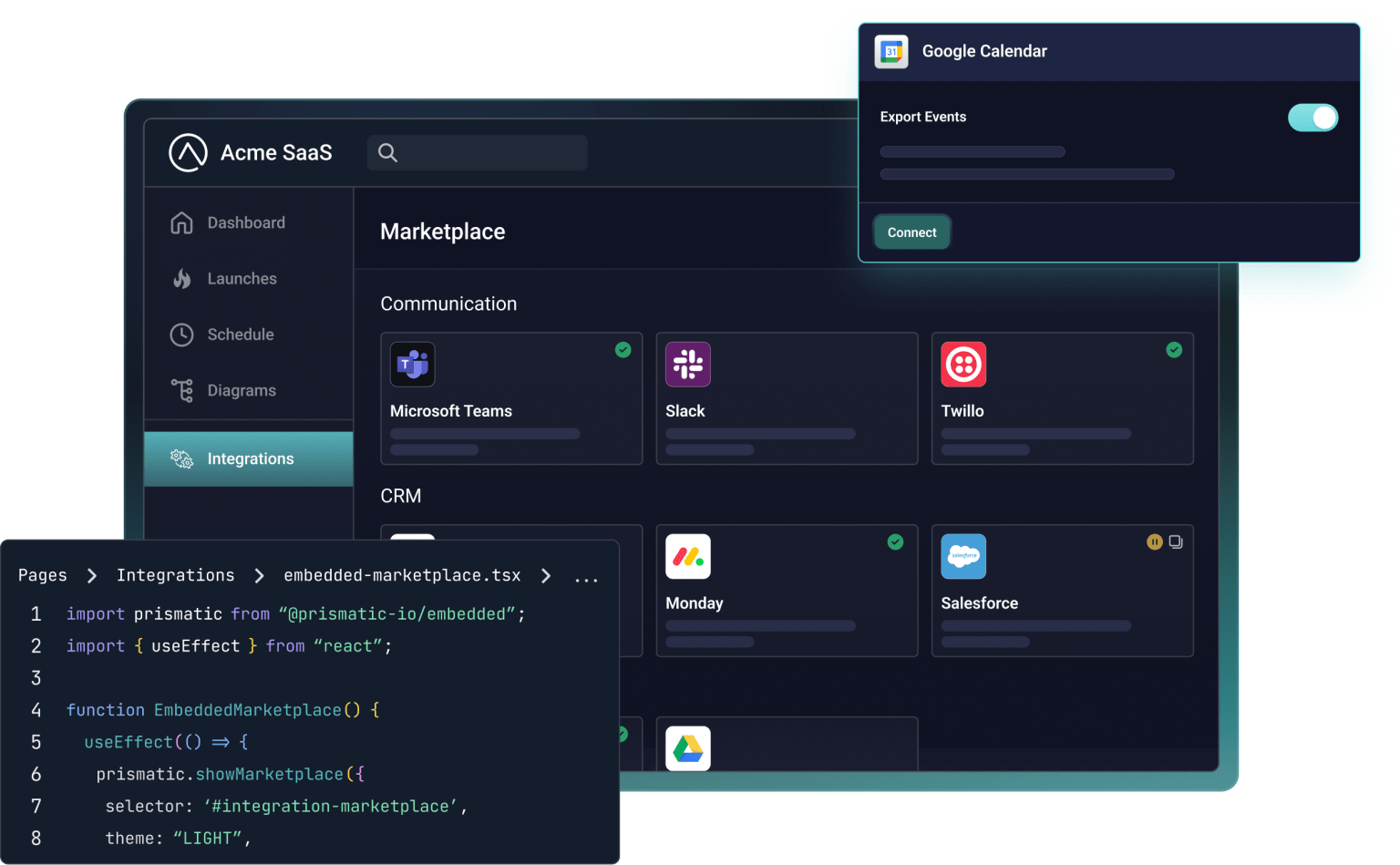The height and width of the screenshot is (865, 1400).
Task: Expand chevron after Pages breadcrumb
Action: point(92,576)
